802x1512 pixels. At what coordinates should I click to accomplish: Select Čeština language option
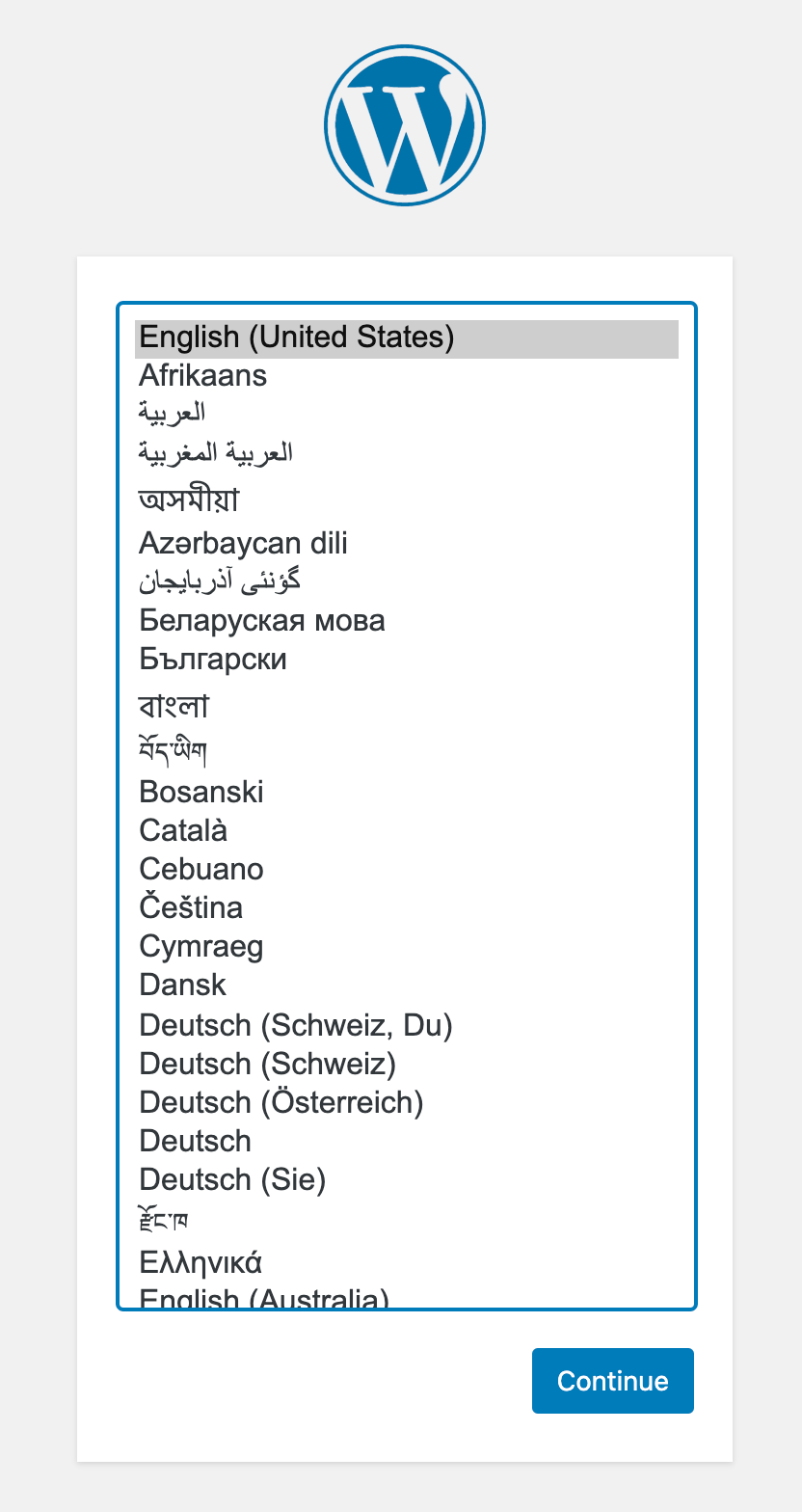[x=191, y=908]
